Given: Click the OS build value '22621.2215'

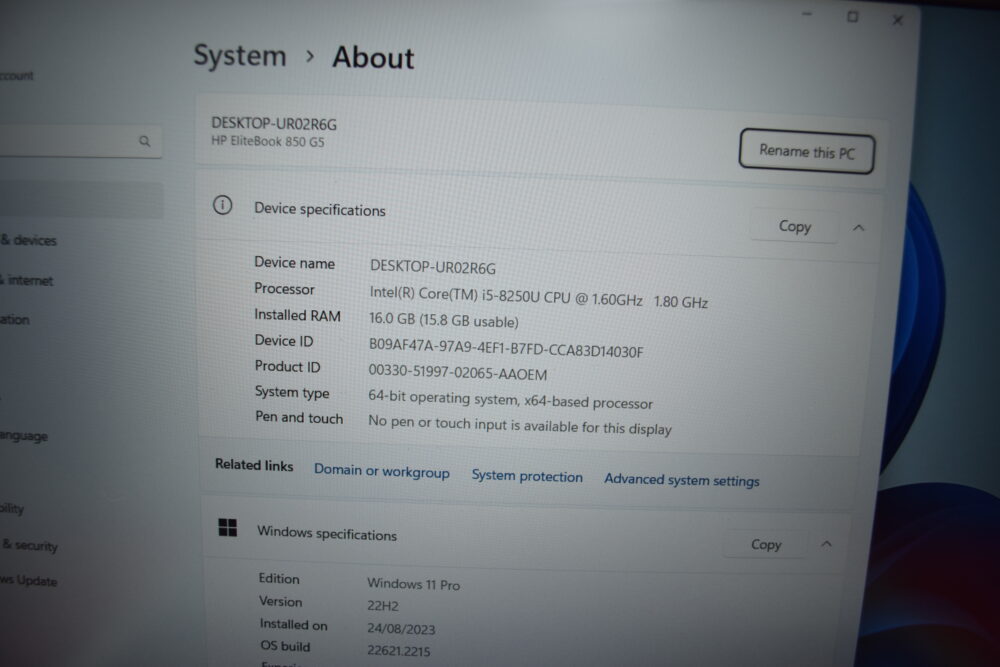Looking at the screenshot, I should point(399,651).
